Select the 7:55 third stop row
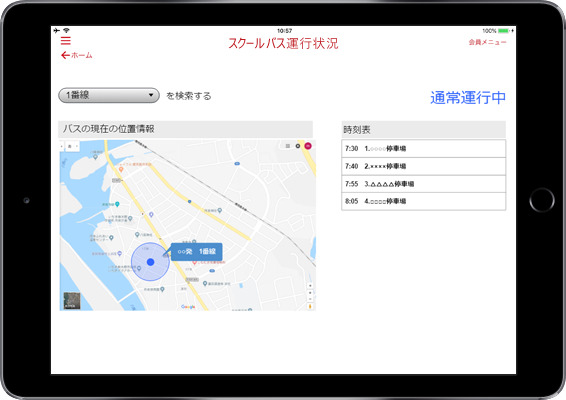 (x=423, y=184)
